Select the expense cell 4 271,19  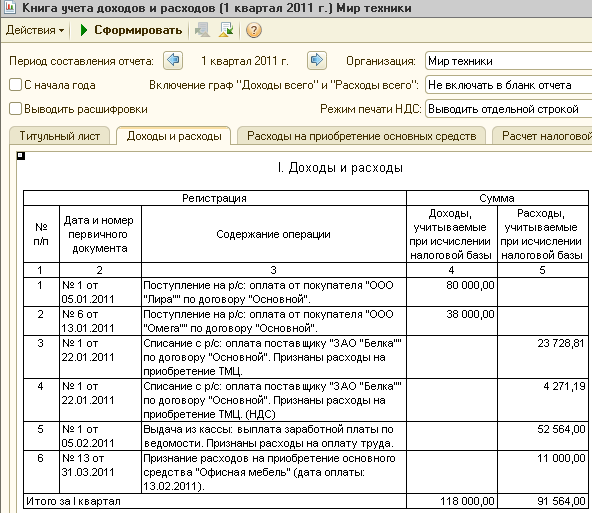[x=543, y=400]
